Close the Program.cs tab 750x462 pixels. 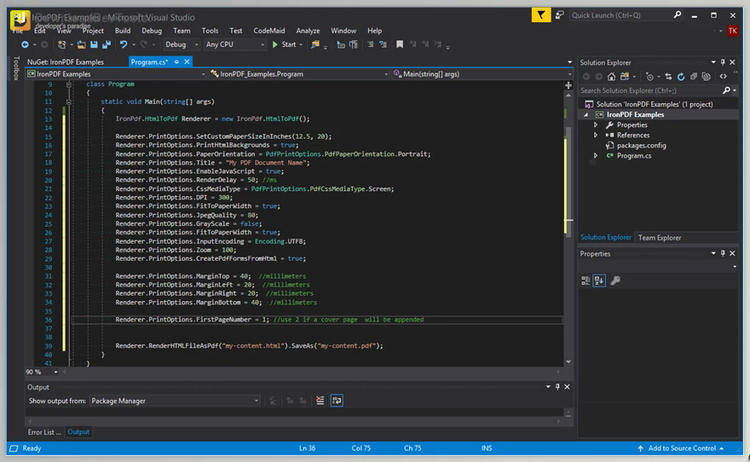point(187,62)
